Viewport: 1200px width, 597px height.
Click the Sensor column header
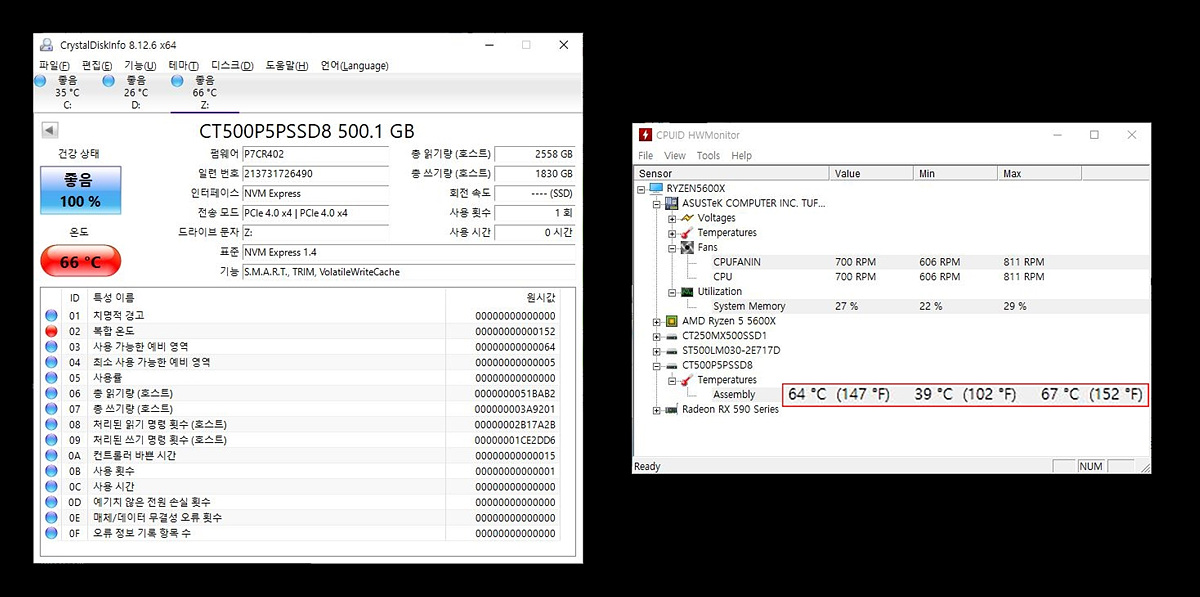(732, 173)
